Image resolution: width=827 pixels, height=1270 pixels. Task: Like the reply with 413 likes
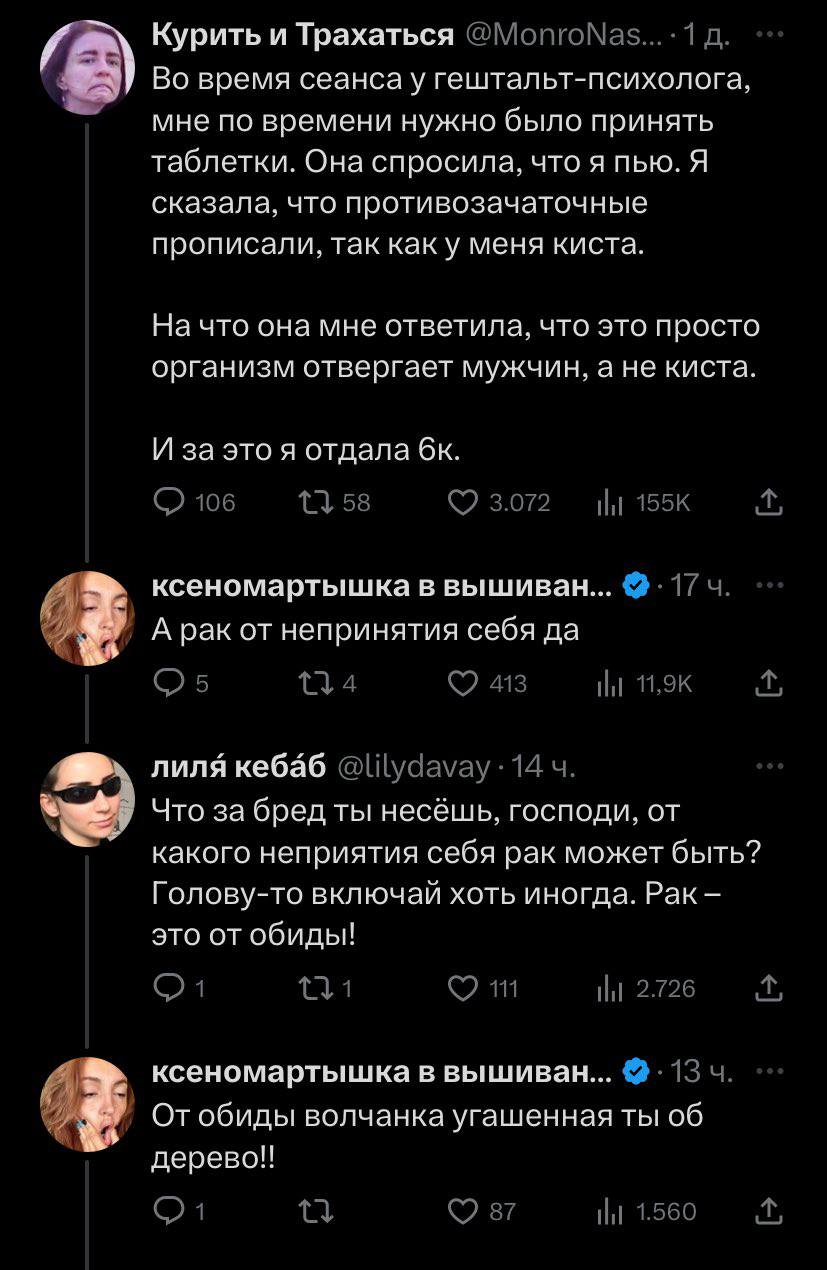(x=462, y=684)
